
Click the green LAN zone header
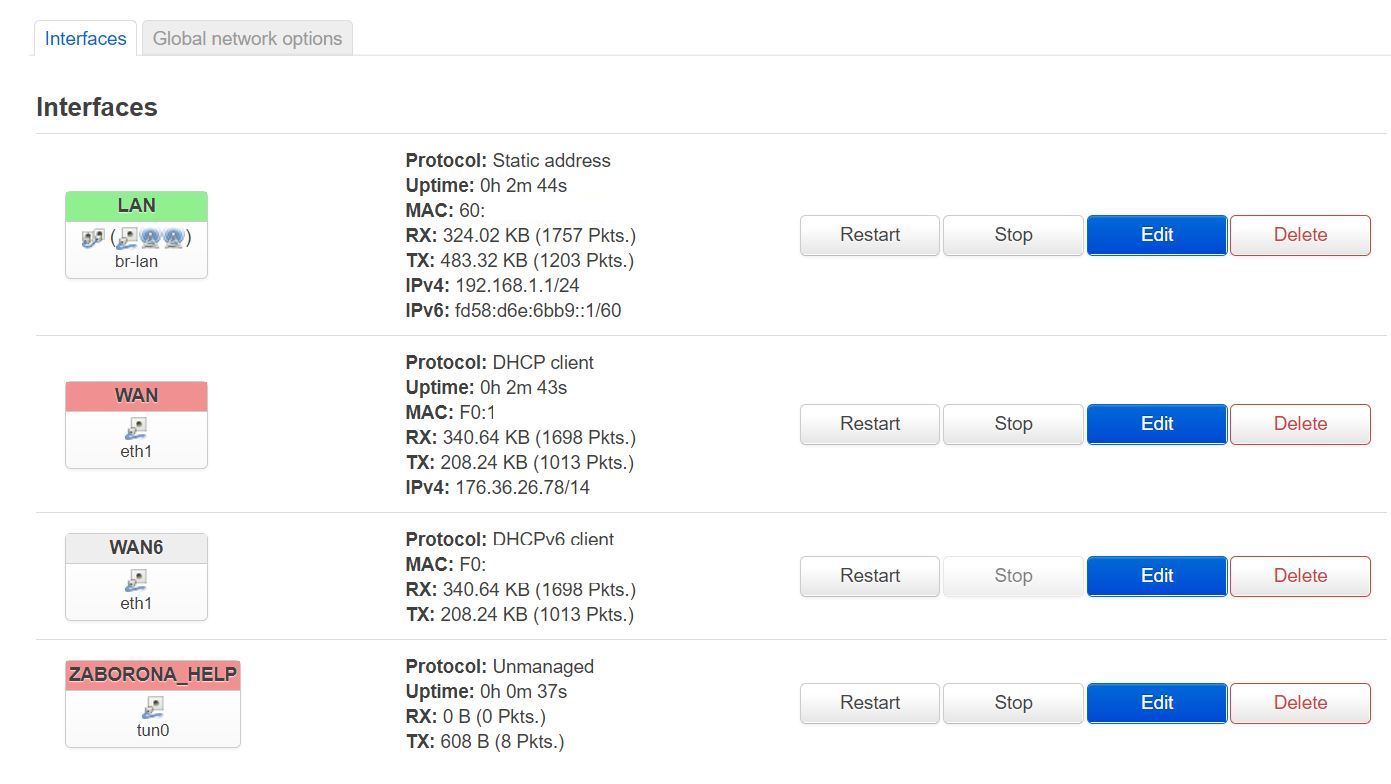click(x=136, y=205)
